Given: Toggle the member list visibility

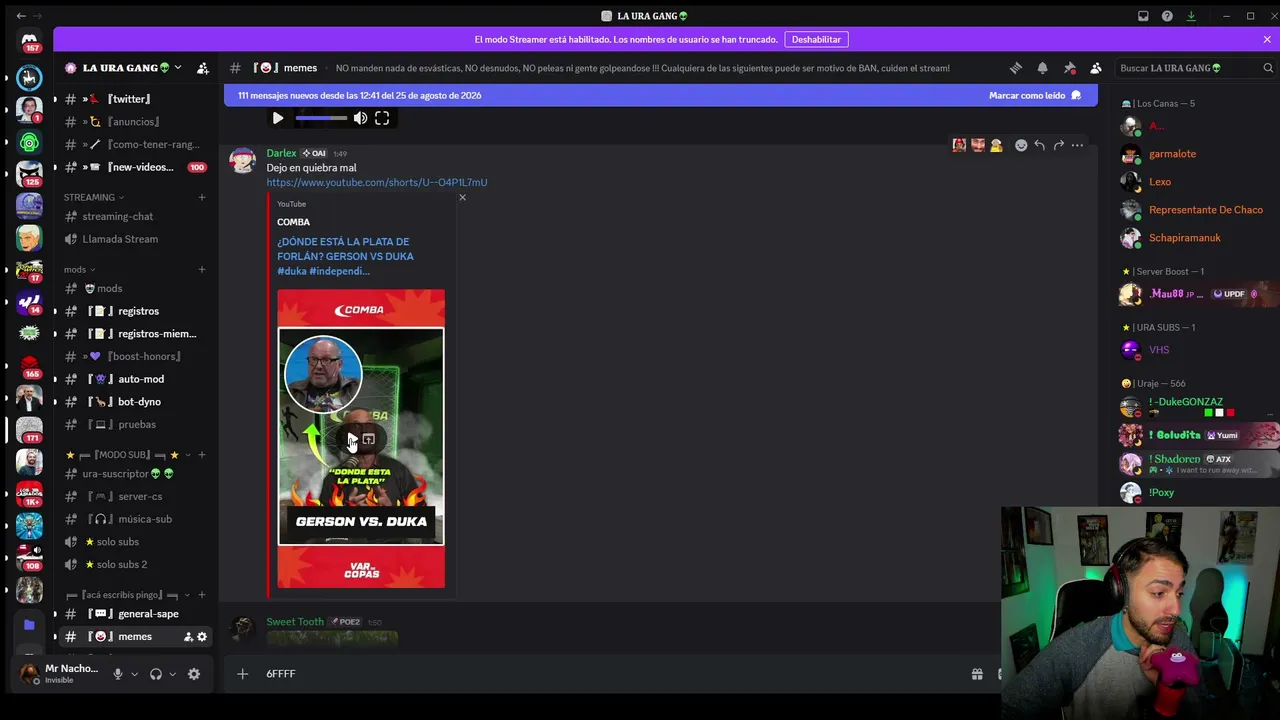Looking at the screenshot, I should (1096, 68).
